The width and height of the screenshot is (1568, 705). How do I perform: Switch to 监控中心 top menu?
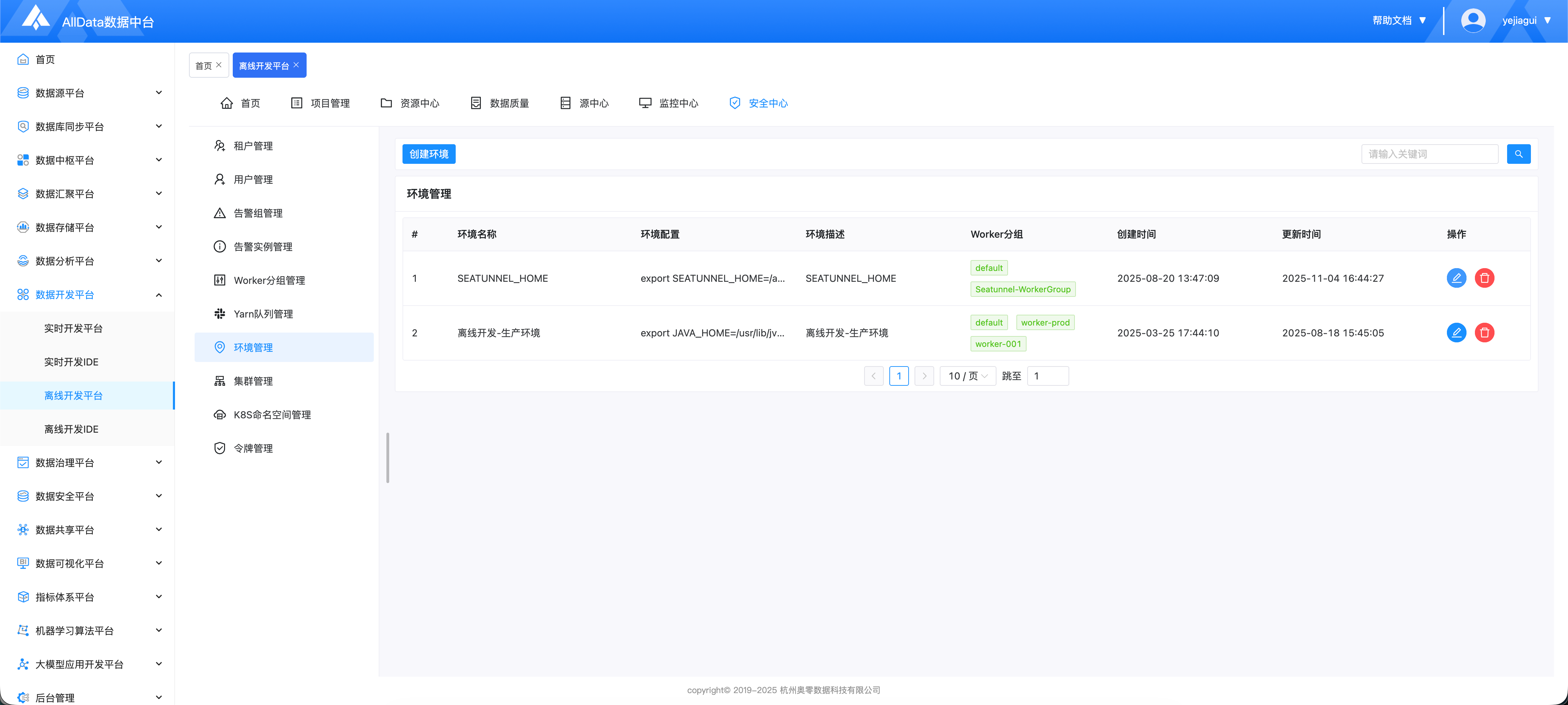click(668, 103)
